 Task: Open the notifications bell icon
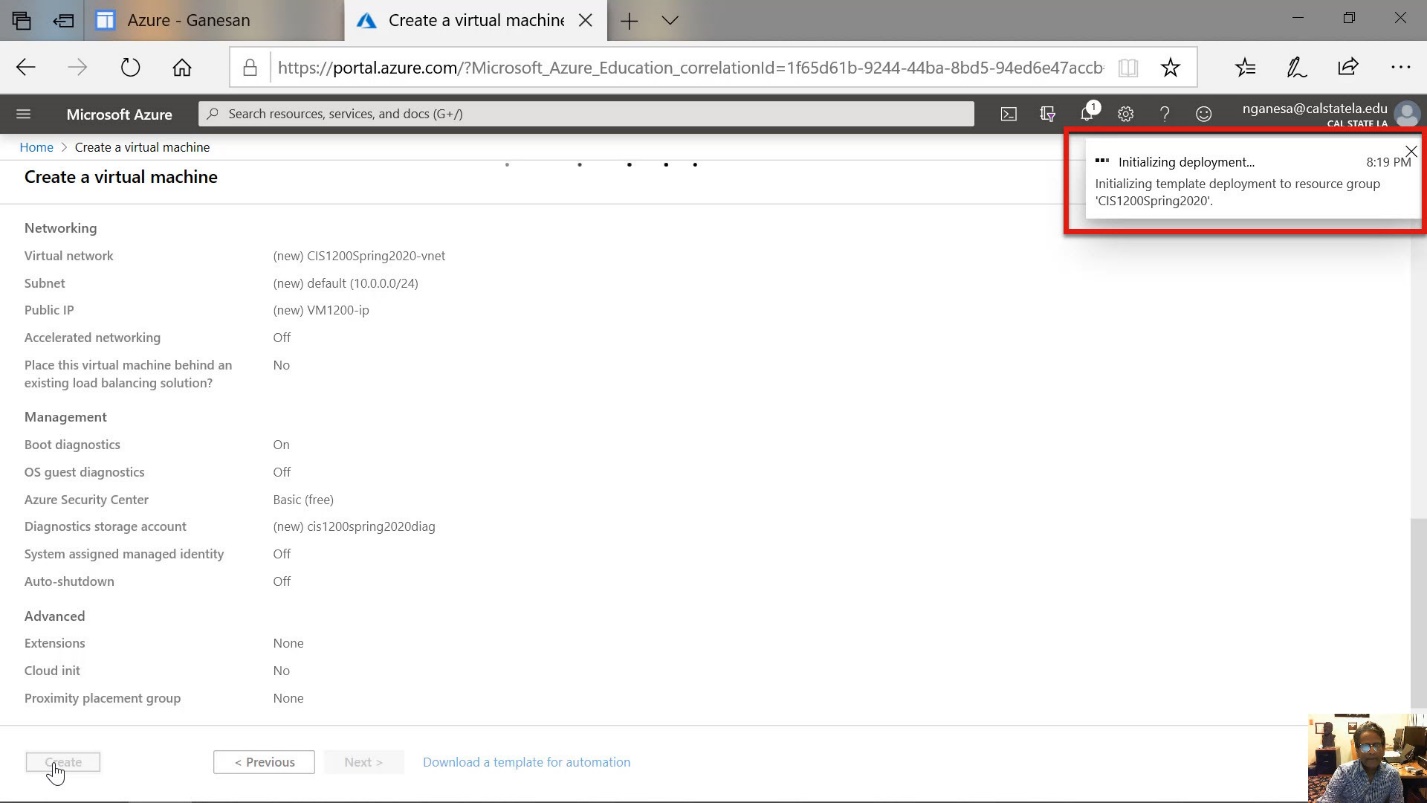pos(1087,114)
